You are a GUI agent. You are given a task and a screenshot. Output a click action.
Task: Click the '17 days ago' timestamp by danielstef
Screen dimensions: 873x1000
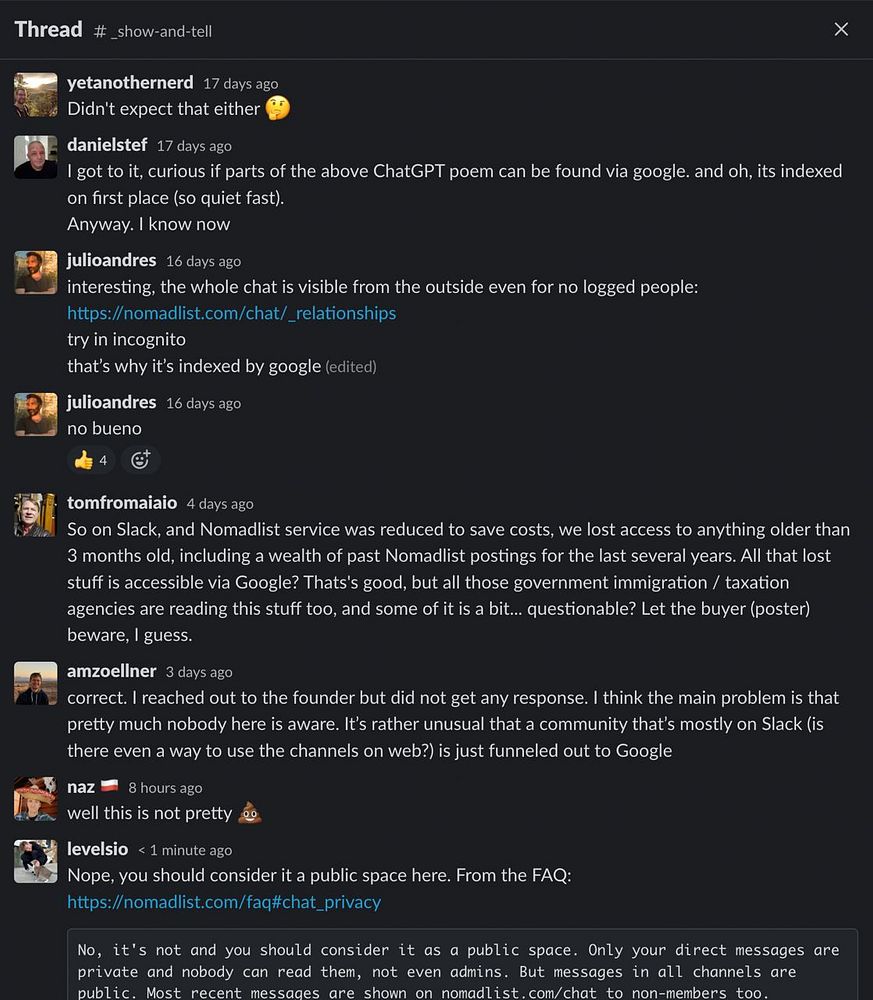pos(194,146)
